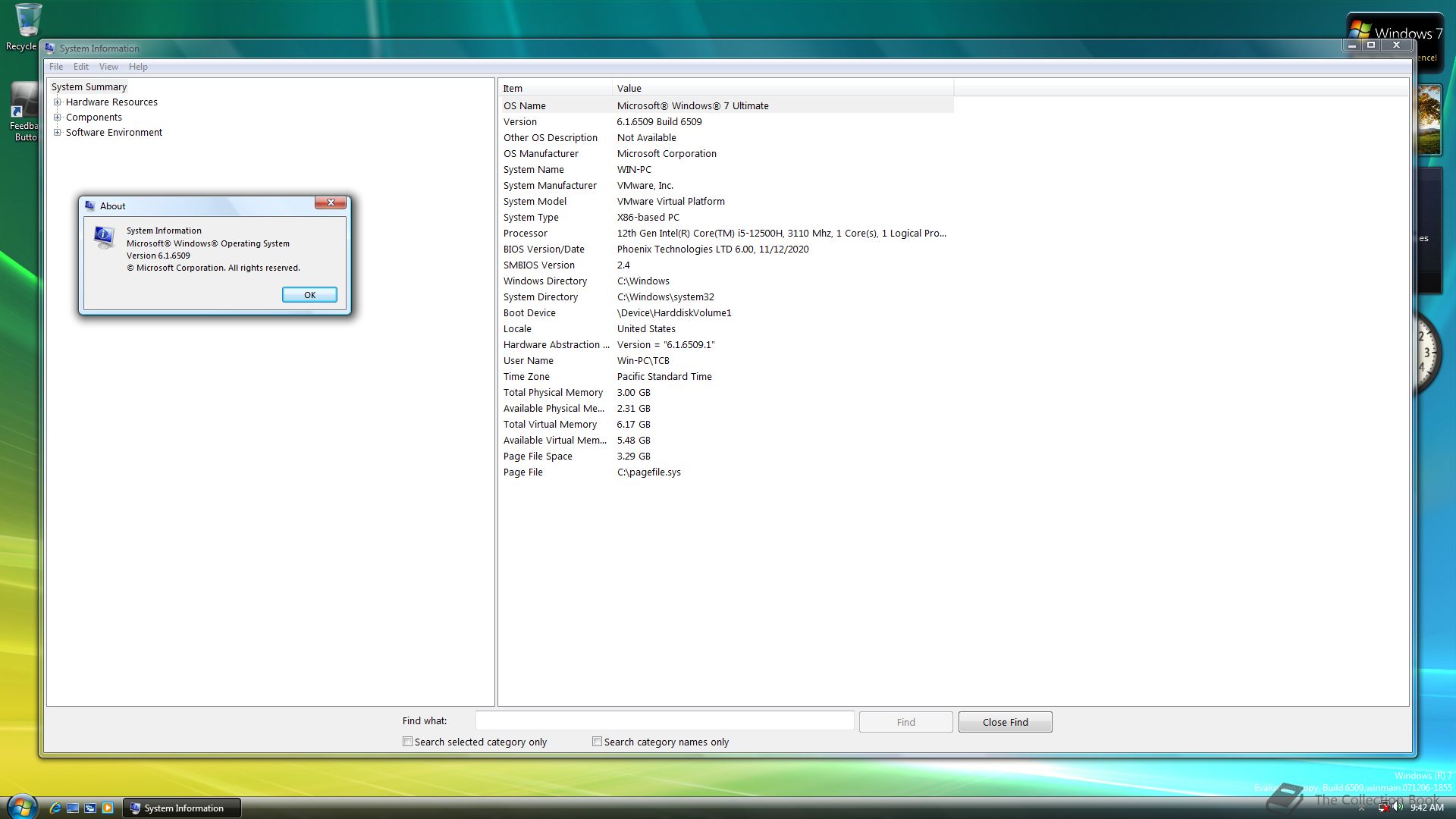Open the Feedback Button desktop shortcut
The image size is (1456, 819).
click(23, 112)
